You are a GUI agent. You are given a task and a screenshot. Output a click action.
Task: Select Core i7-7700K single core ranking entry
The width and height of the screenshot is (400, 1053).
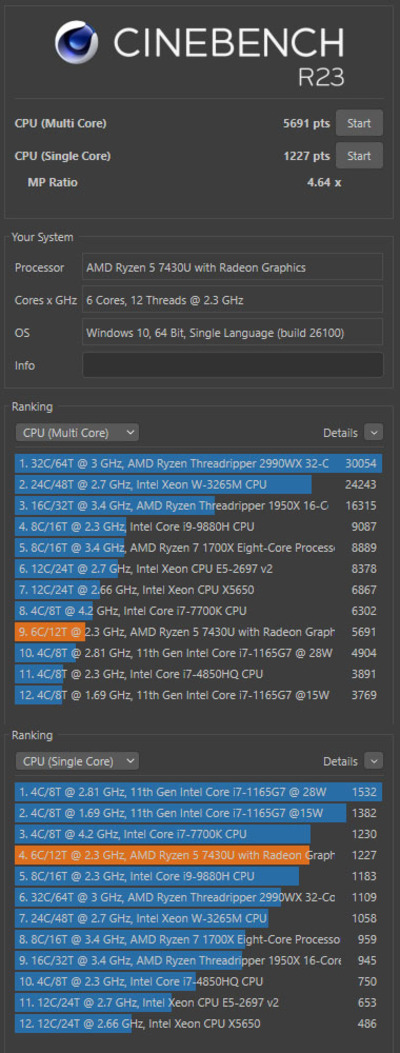click(x=199, y=834)
